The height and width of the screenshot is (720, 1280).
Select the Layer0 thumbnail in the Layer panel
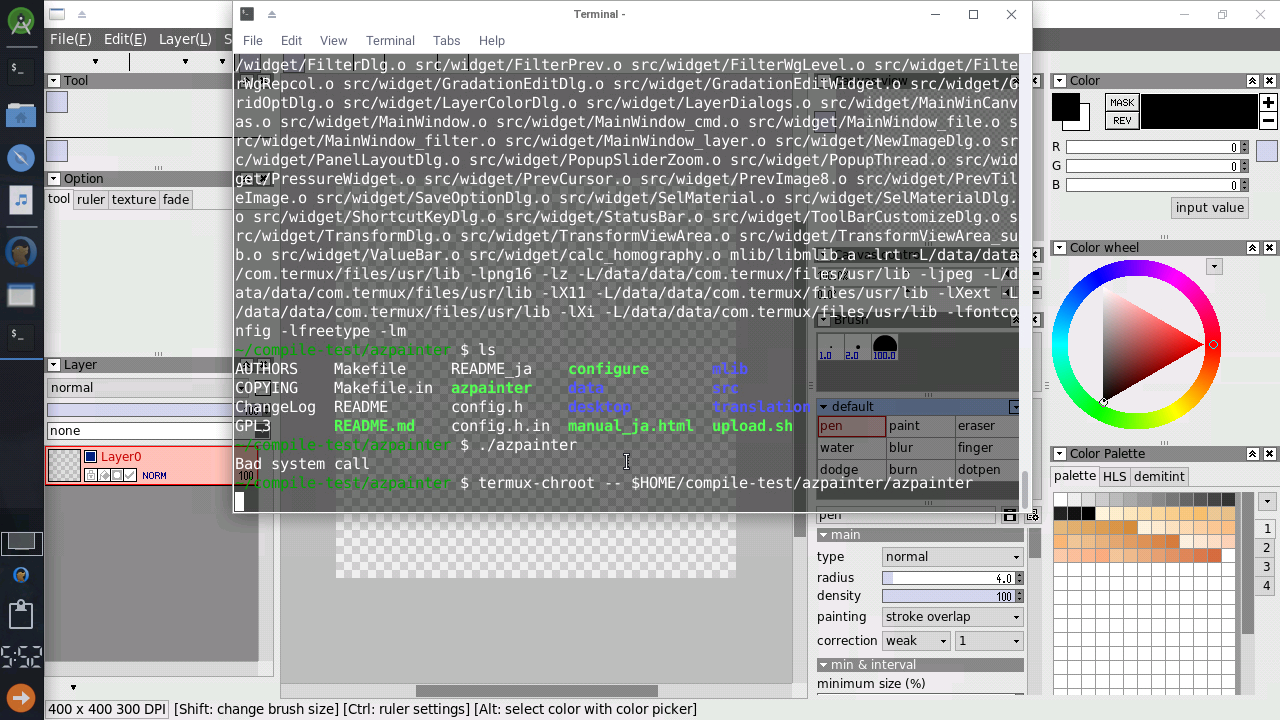pos(65,466)
